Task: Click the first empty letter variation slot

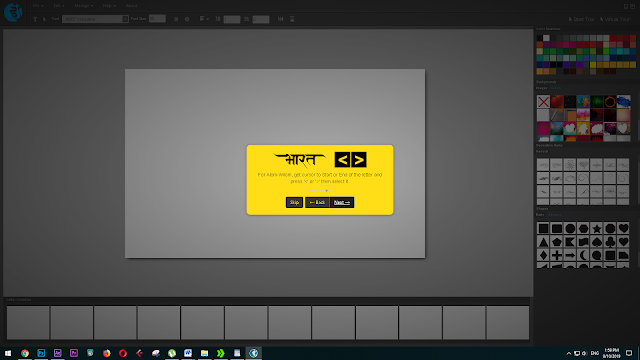Action: pos(28,322)
